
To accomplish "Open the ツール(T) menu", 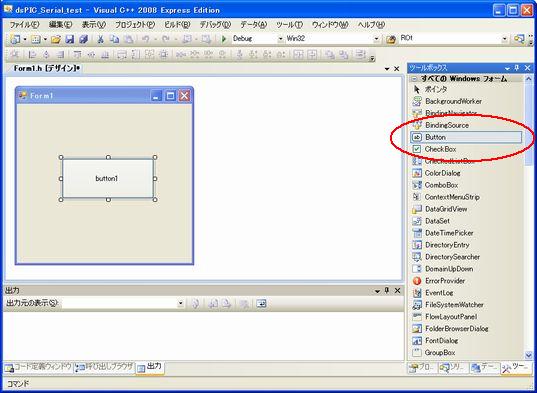I will [289, 25].
